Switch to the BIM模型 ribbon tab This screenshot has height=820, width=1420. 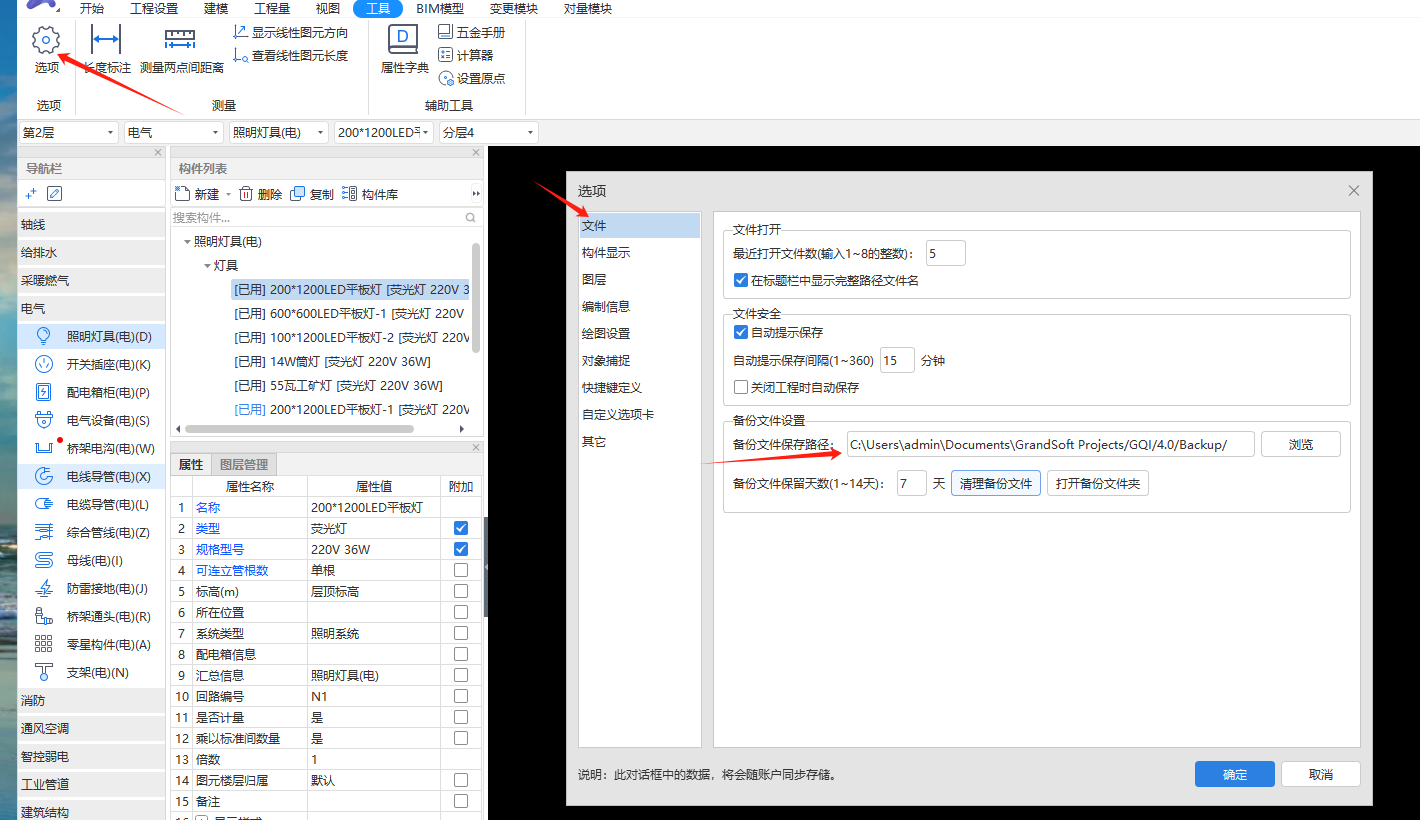[x=440, y=9]
